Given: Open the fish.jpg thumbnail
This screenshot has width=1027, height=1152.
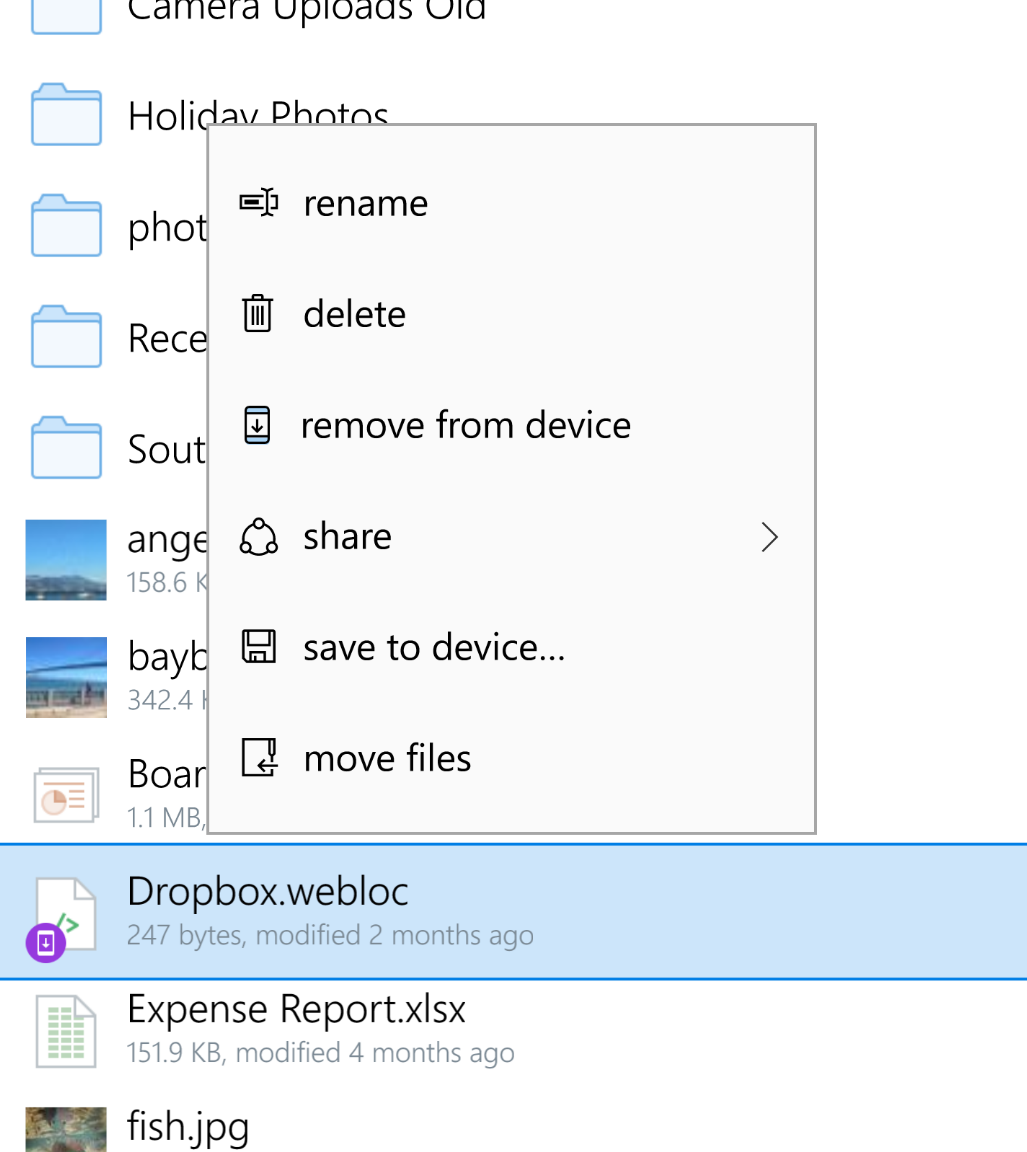Looking at the screenshot, I should click(x=66, y=1129).
